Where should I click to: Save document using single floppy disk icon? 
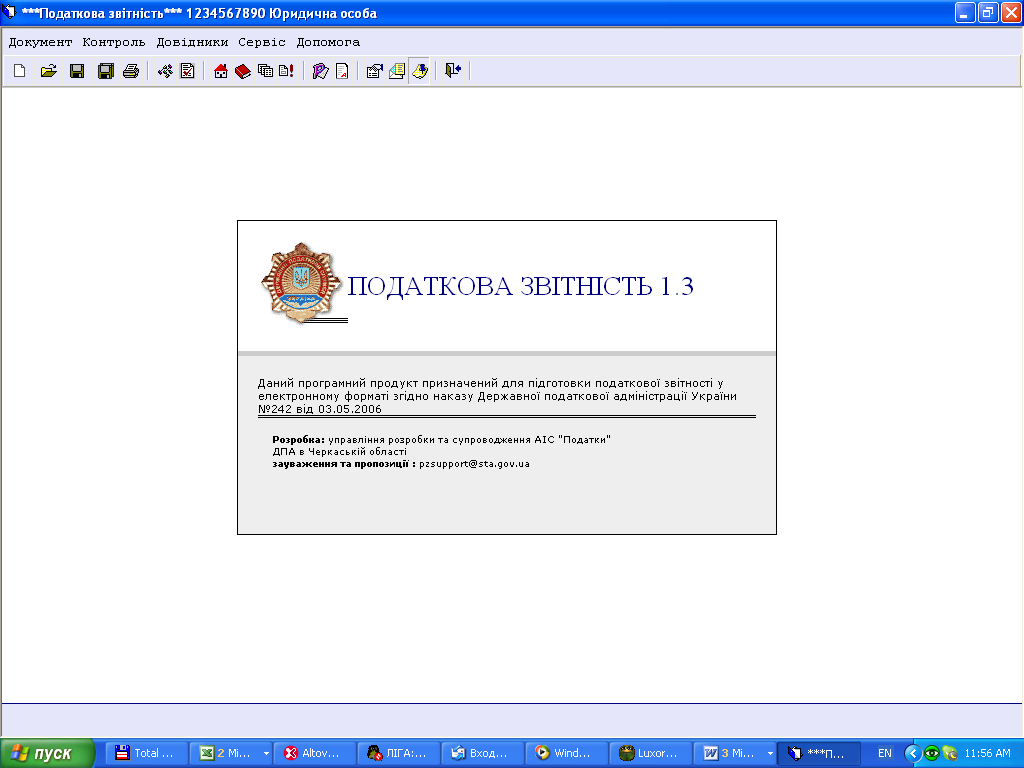click(x=77, y=71)
